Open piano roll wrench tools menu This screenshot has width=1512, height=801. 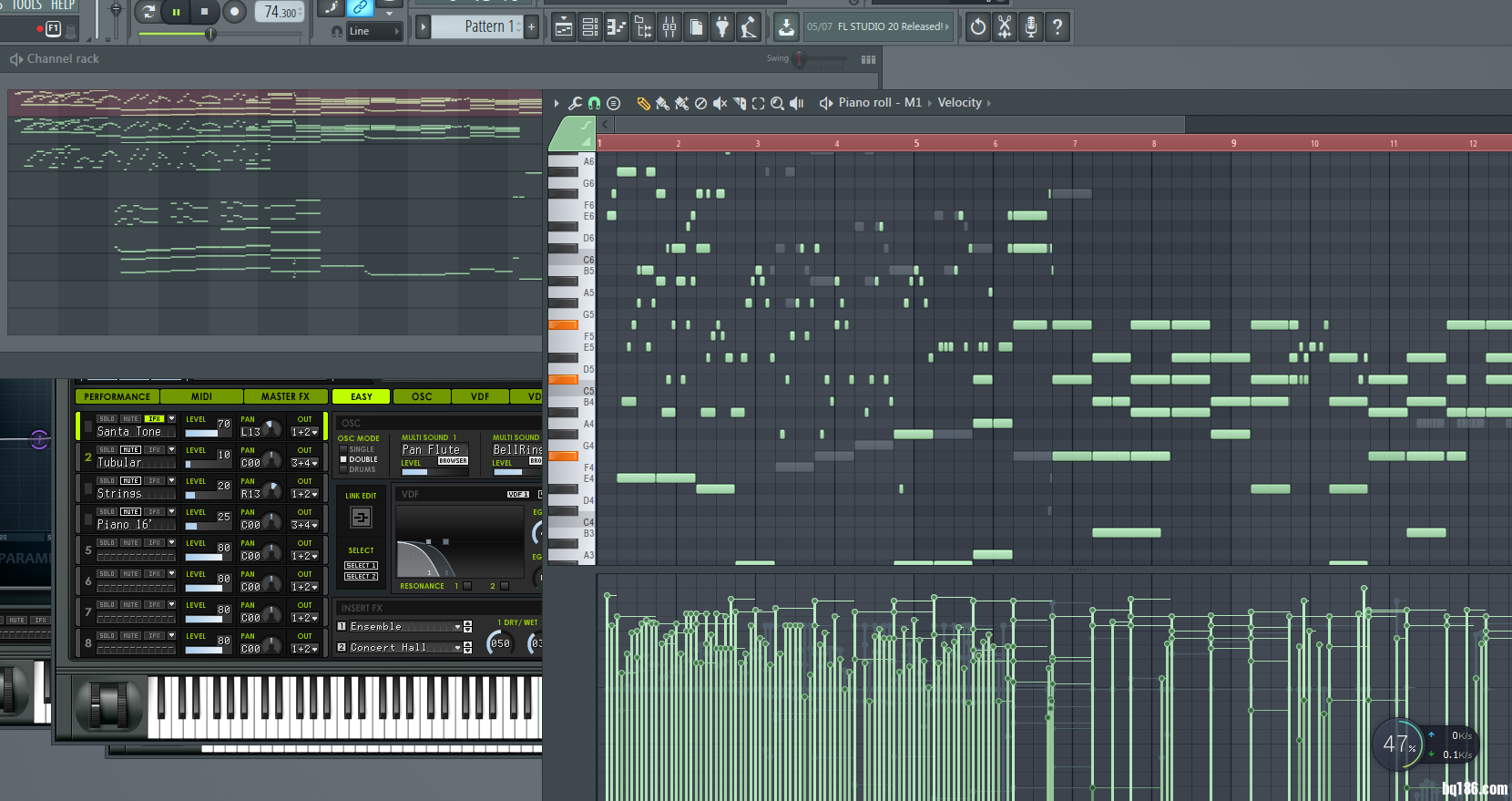(x=575, y=103)
